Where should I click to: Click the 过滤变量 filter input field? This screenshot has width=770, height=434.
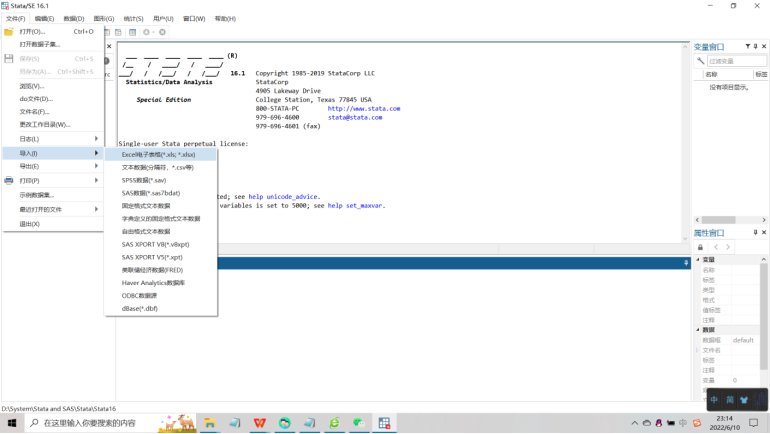tap(737, 61)
